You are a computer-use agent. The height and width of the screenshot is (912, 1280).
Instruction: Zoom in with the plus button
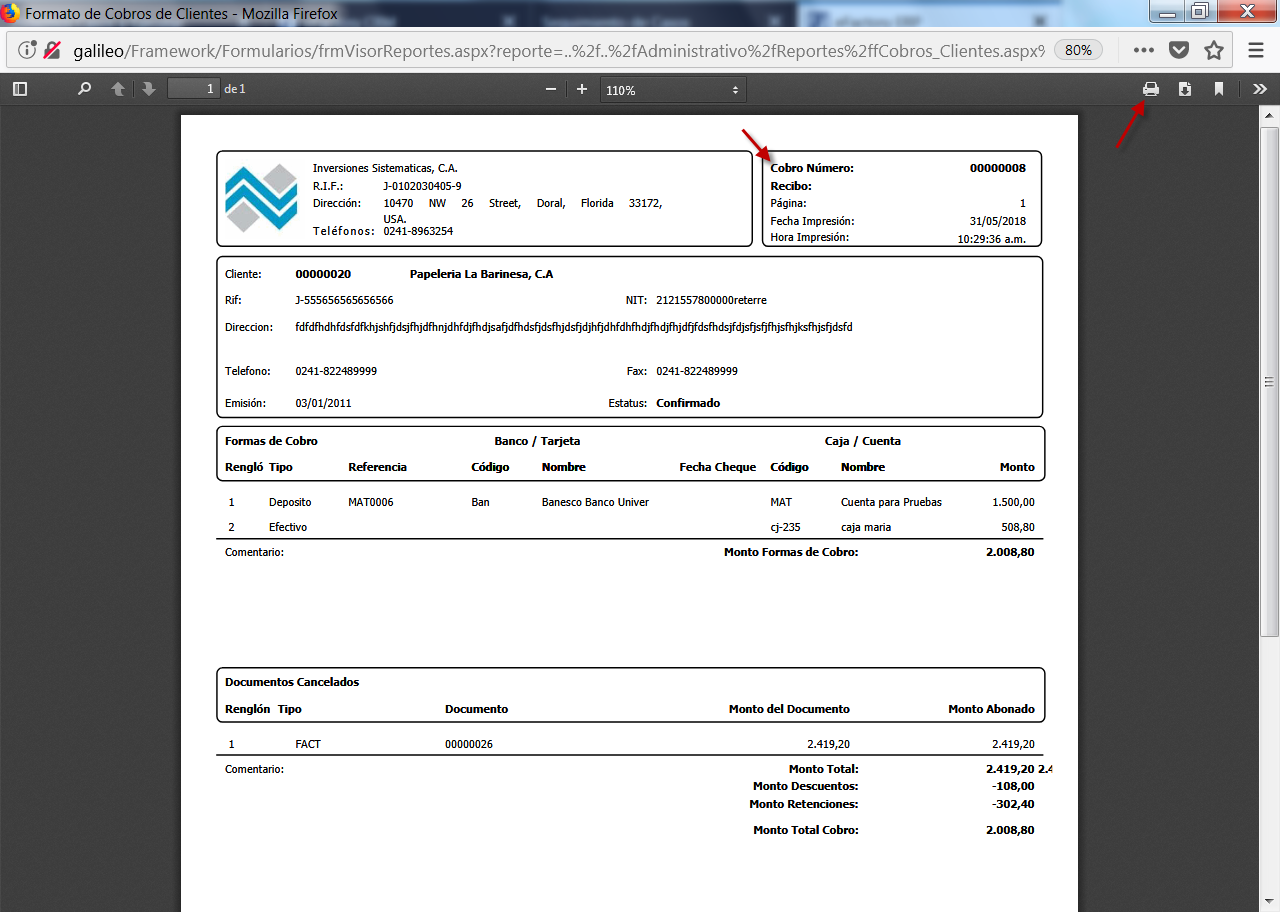point(582,89)
